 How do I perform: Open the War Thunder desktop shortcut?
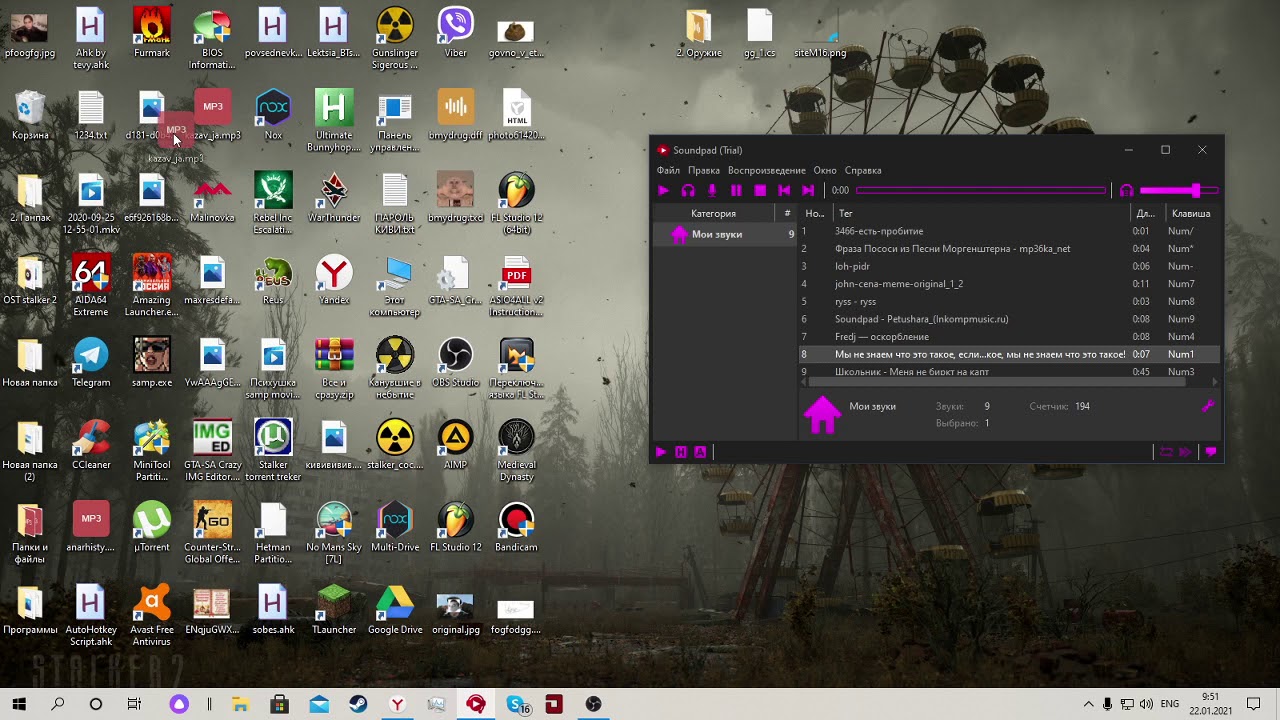pyautogui.click(x=334, y=198)
